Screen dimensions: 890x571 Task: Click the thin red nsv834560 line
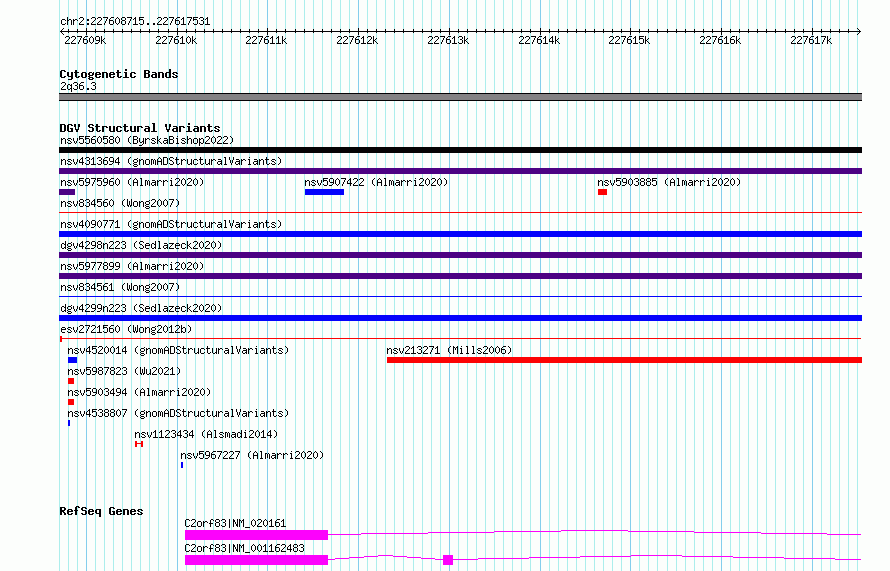(x=460, y=213)
